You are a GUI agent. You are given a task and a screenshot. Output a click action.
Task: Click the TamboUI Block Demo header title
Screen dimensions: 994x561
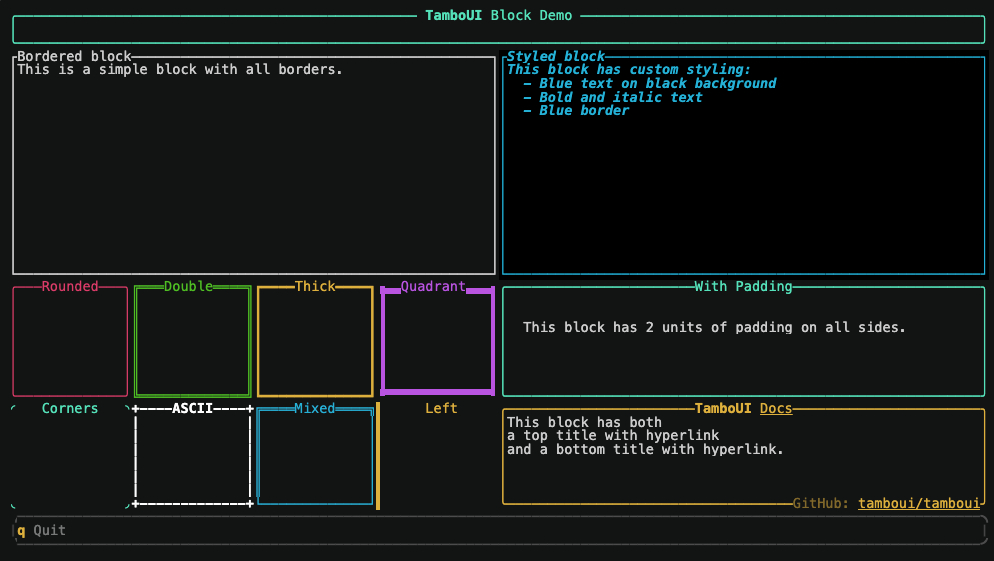(497, 16)
